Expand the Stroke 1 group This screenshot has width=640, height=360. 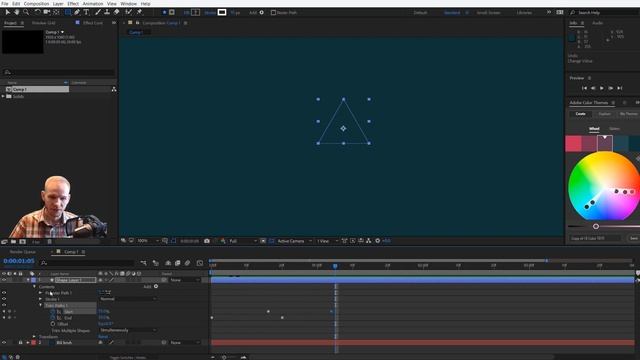[40, 299]
